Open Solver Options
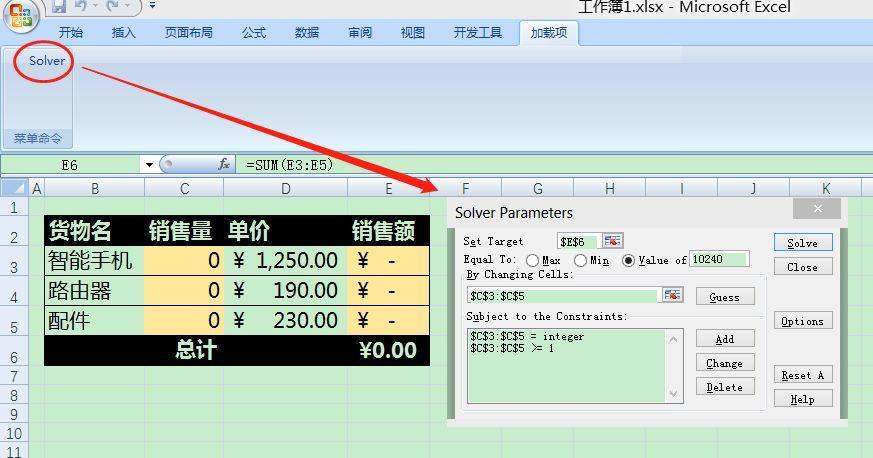This screenshot has width=873, height=458. [x=803, y=321]
